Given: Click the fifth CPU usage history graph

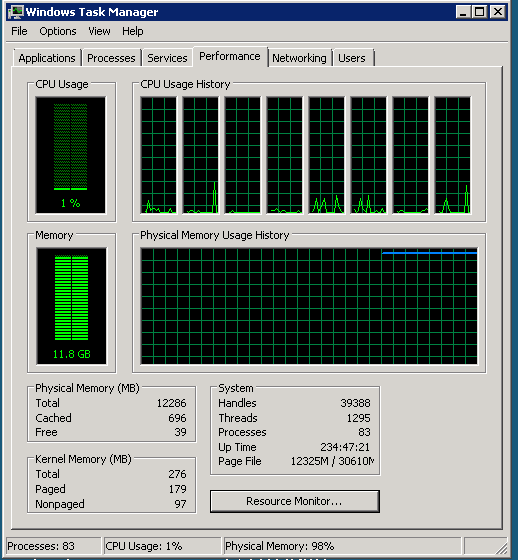Looking at the screenshot, I should pos(327,155).
